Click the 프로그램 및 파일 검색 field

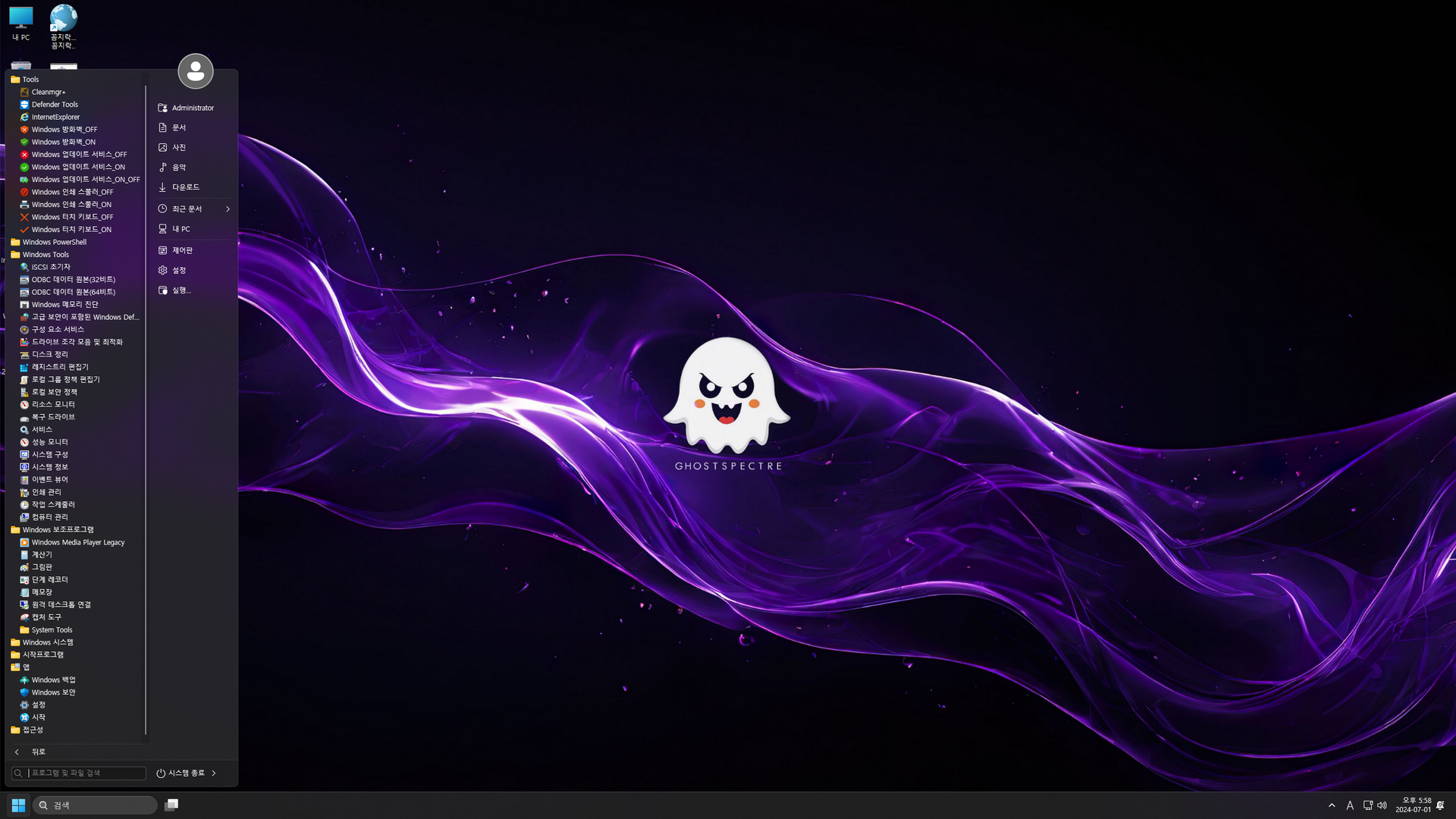click(83, 773)
